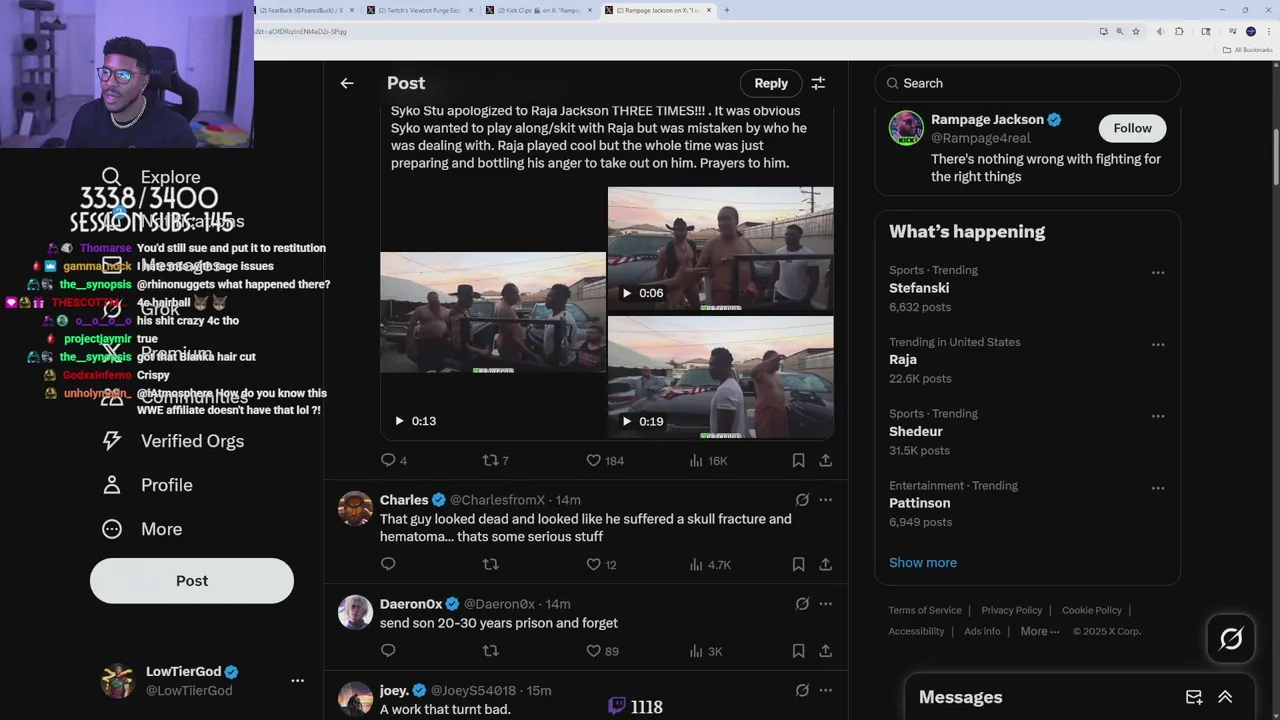Play the 0:13 video clip
The height and width of the screenshot is (720, 1280).
pos(399,421)
